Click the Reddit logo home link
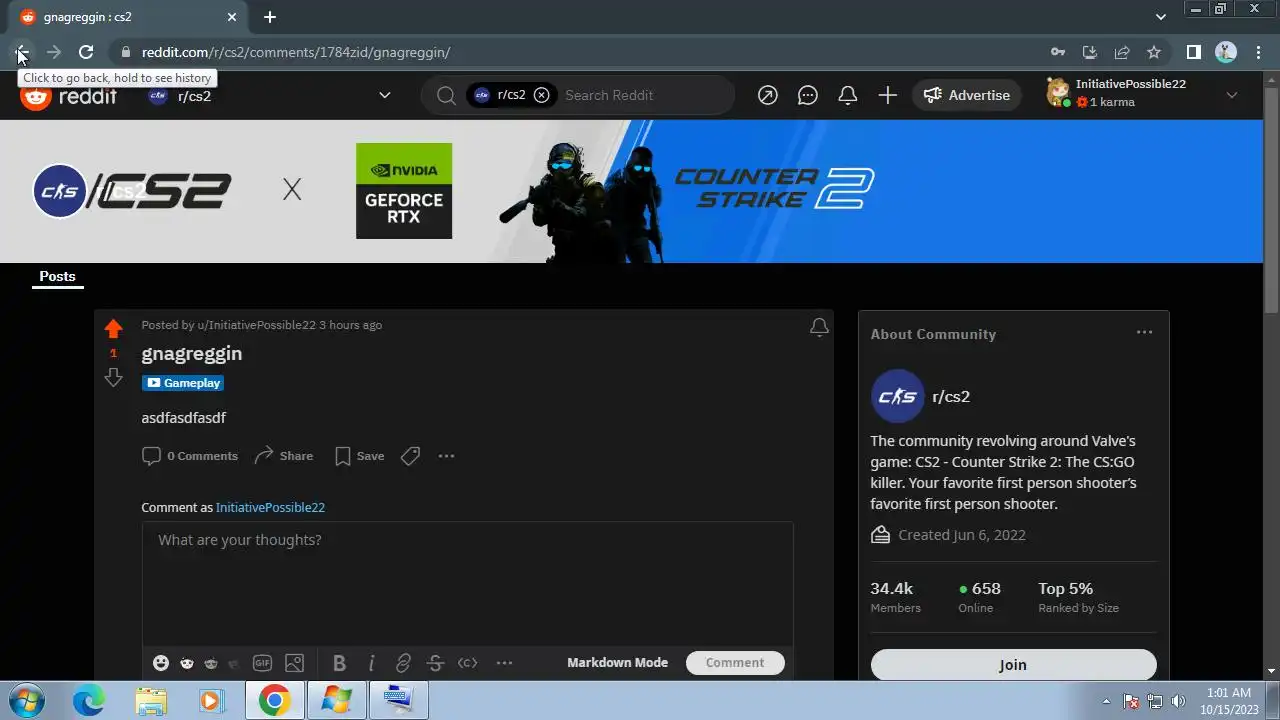 [x=68, y=96]
